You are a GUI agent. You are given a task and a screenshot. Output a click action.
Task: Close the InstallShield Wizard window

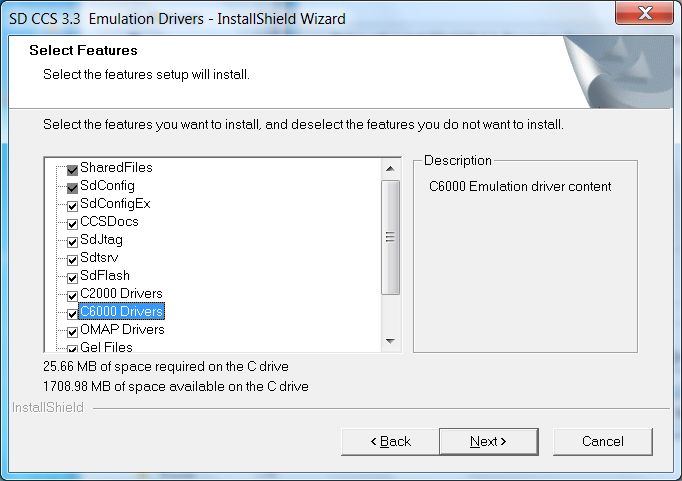[645, 13]
